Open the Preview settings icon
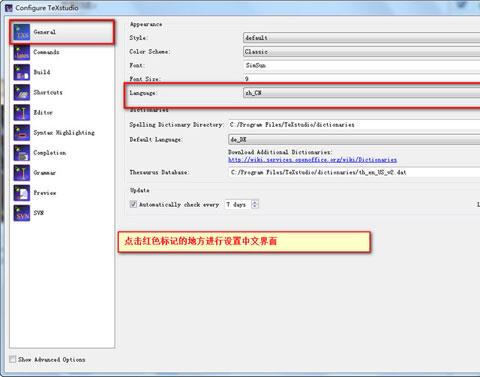Viewport: 480px width, 377px height. [x=22, y=193]
